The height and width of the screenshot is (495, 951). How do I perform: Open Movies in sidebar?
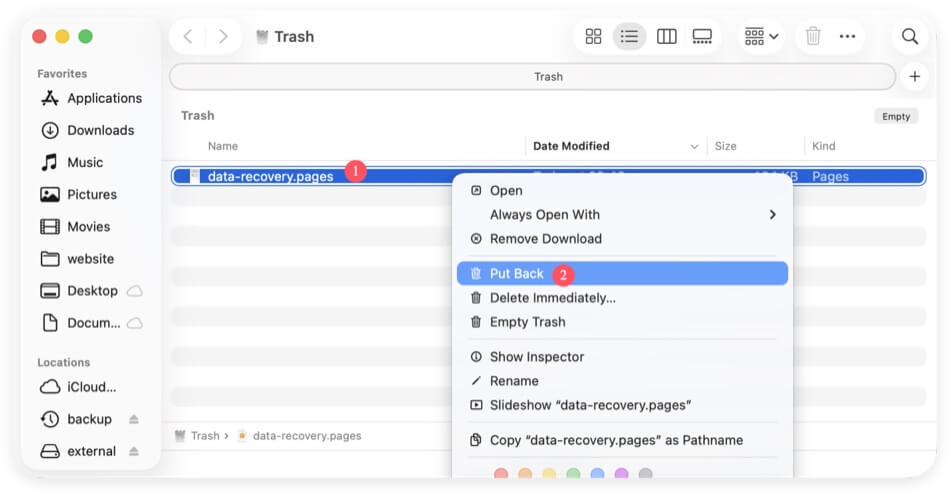[76, 227]
